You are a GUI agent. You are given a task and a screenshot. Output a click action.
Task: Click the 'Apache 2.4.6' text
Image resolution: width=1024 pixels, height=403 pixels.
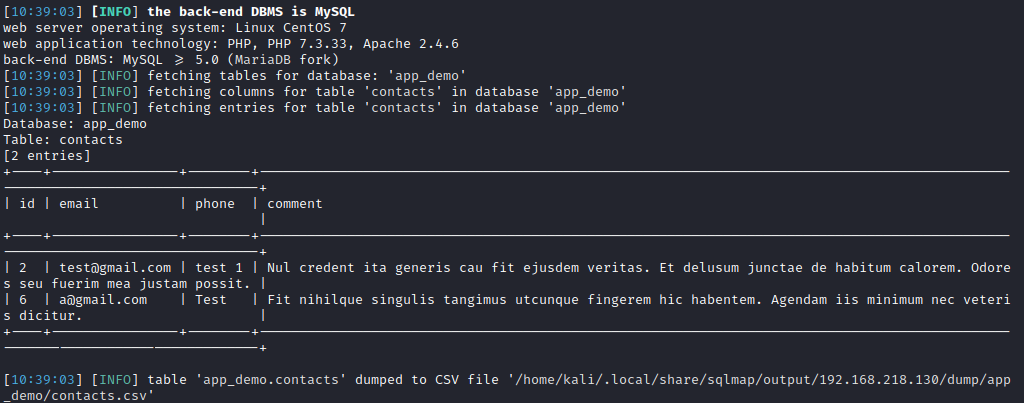[x=411, y=44]
